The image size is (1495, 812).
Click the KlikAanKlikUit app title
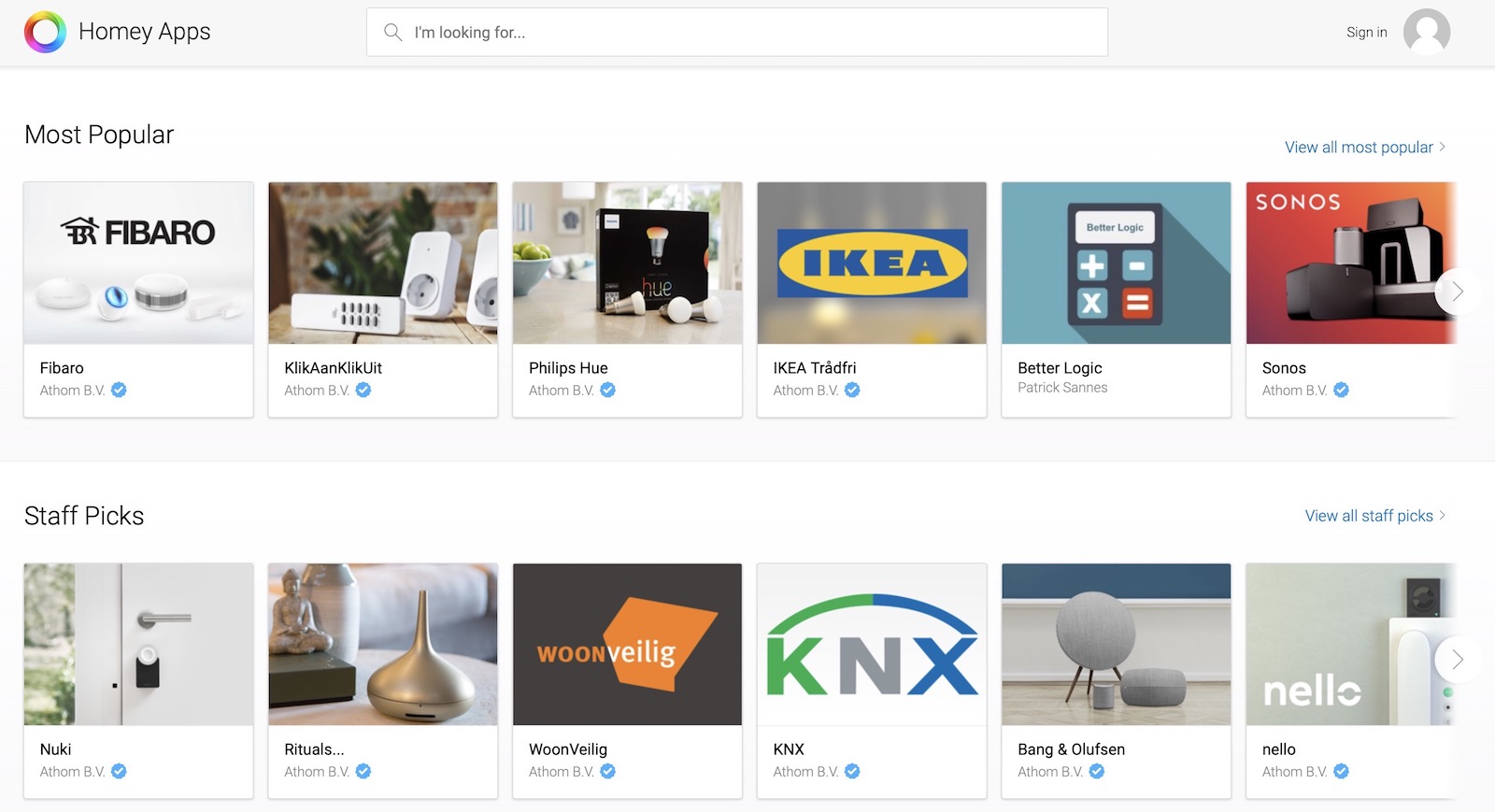[333, 368]
